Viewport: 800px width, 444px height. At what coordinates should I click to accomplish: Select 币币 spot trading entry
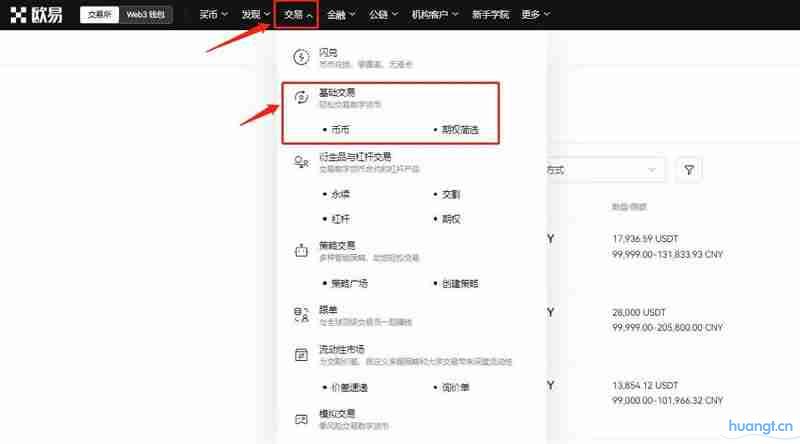click(x=340, y=130)
